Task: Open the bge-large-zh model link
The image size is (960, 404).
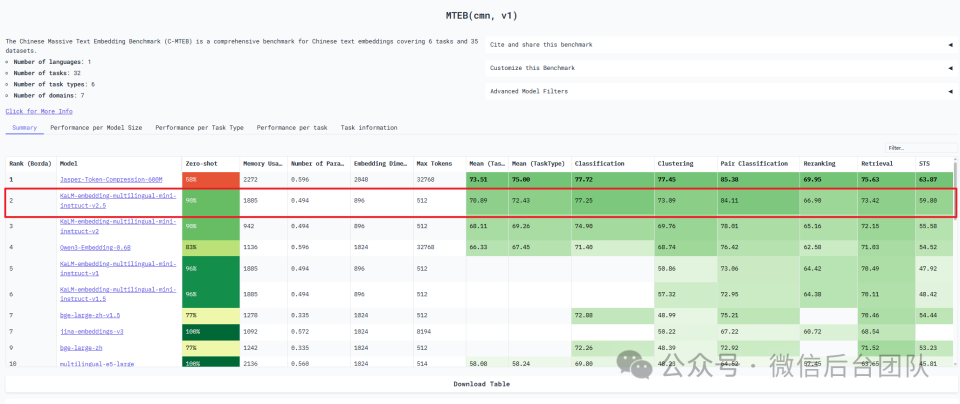Action: click(x=81, y=347)
